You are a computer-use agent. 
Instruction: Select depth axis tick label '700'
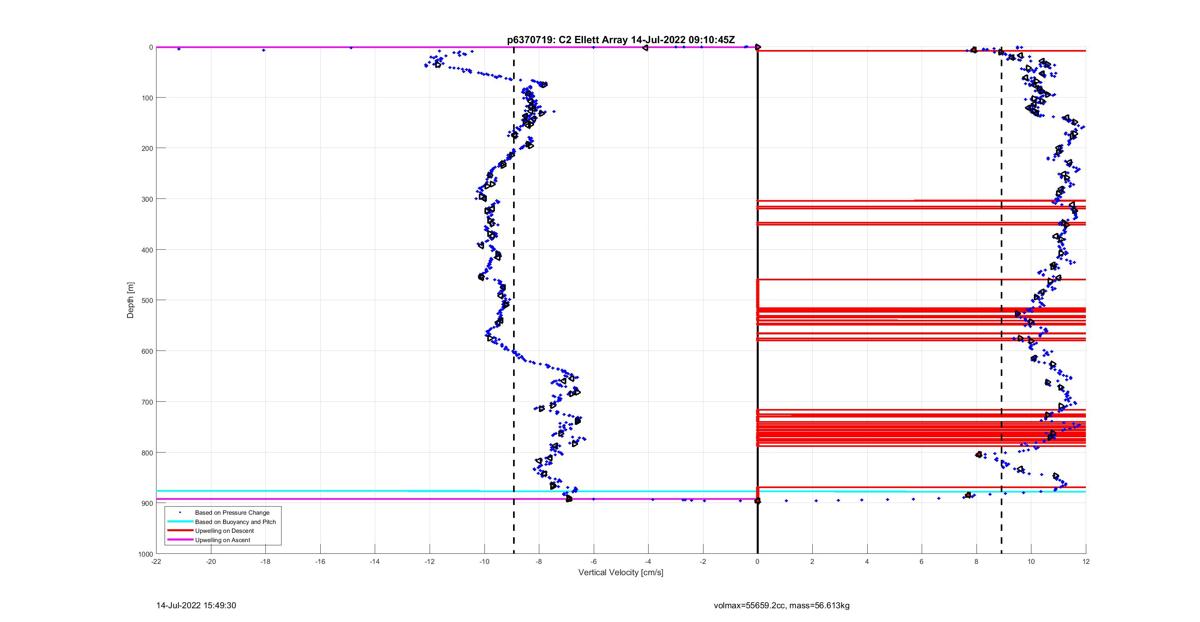145,402
